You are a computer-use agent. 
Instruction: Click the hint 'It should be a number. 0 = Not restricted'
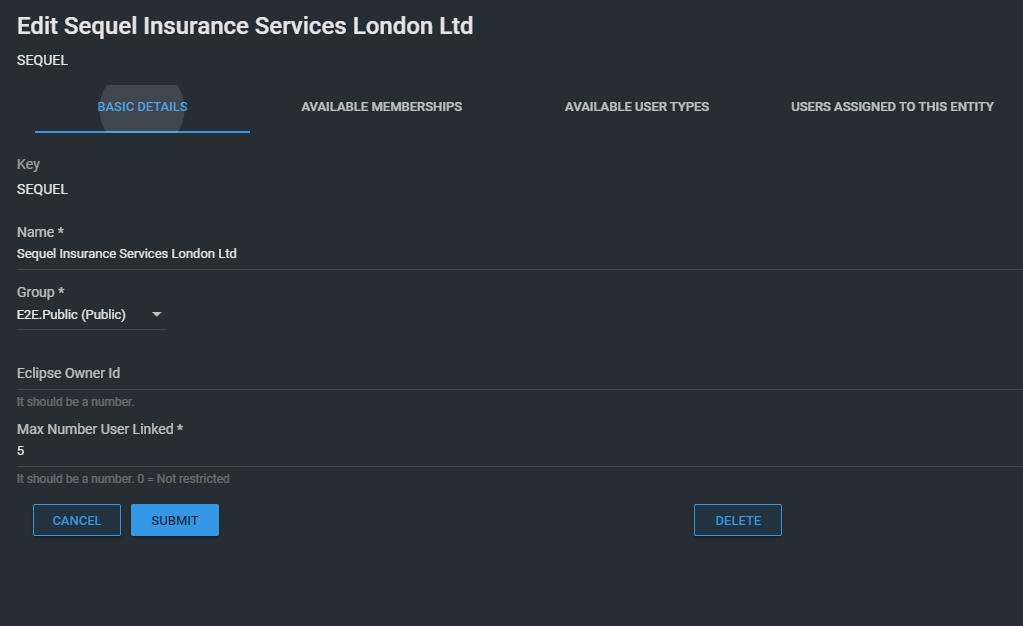coord(123,479)
